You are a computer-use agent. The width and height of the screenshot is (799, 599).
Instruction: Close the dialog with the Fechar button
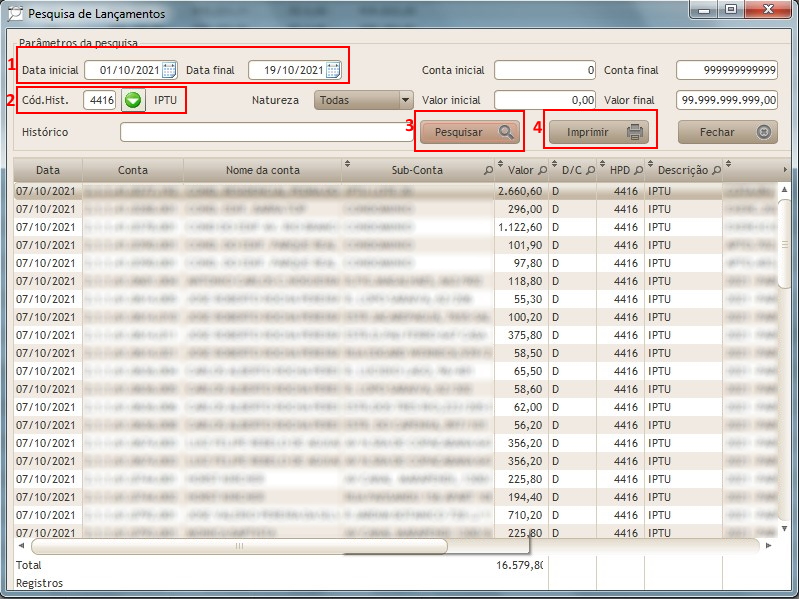tap(727, 132)
